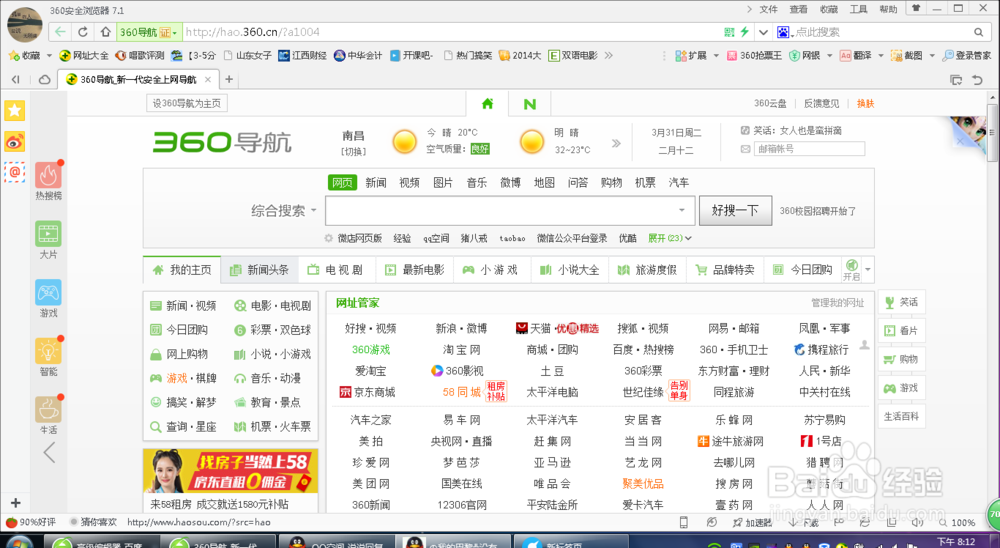Click 登录管家 login manager

(x=967, y=56)
